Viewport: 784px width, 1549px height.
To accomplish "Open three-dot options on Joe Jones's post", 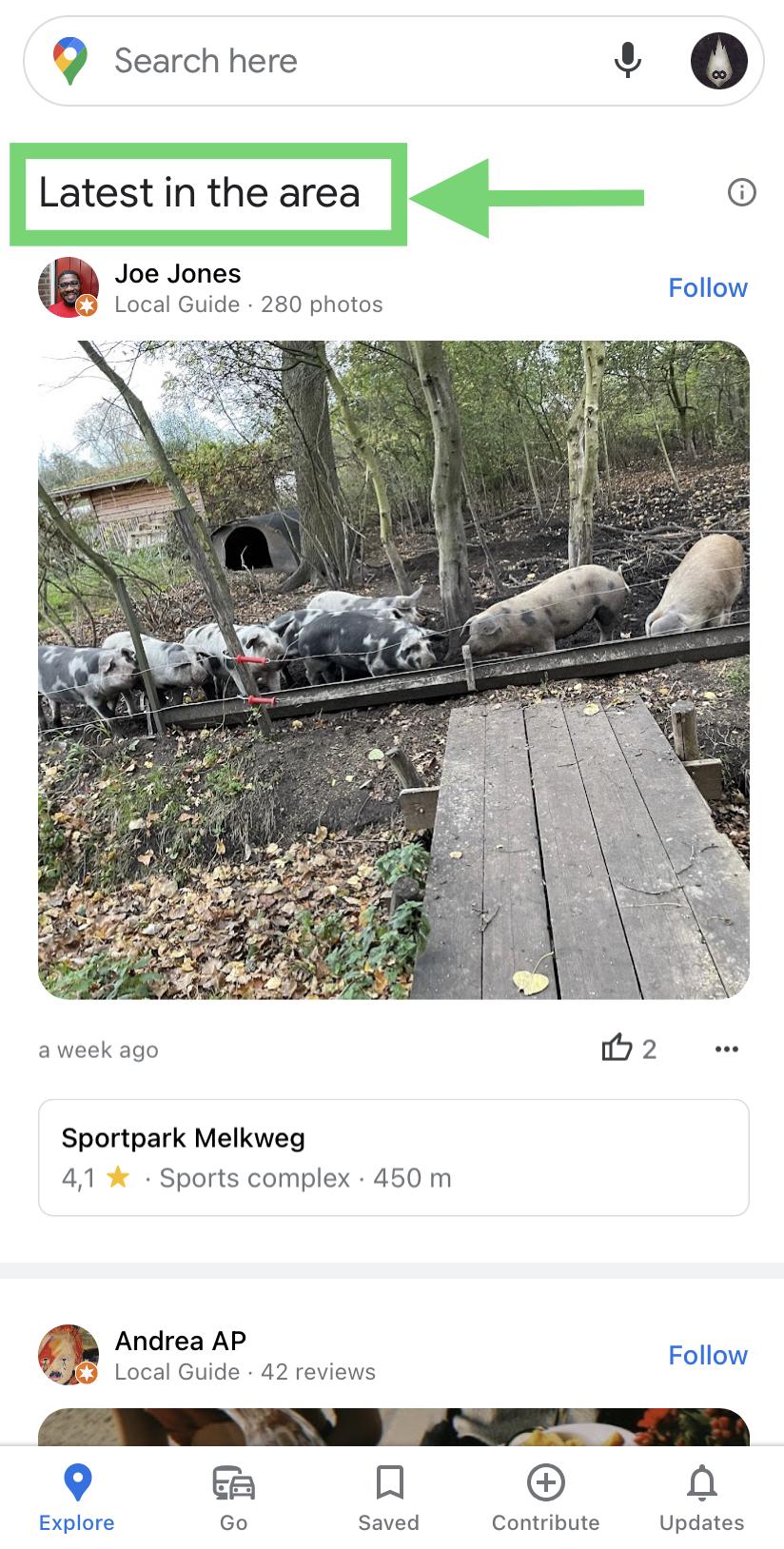I will tap(726, 1049).
